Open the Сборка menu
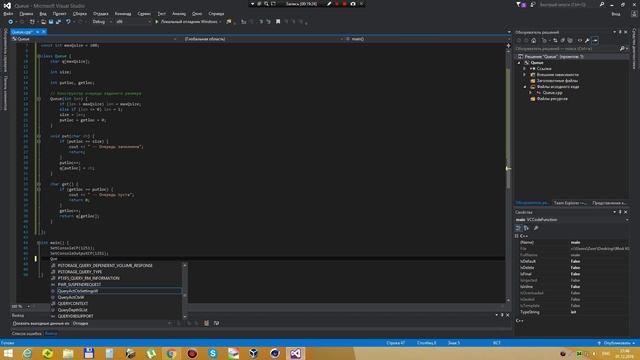The height and width of the screenshot is (360, 640). coord(80,13)
